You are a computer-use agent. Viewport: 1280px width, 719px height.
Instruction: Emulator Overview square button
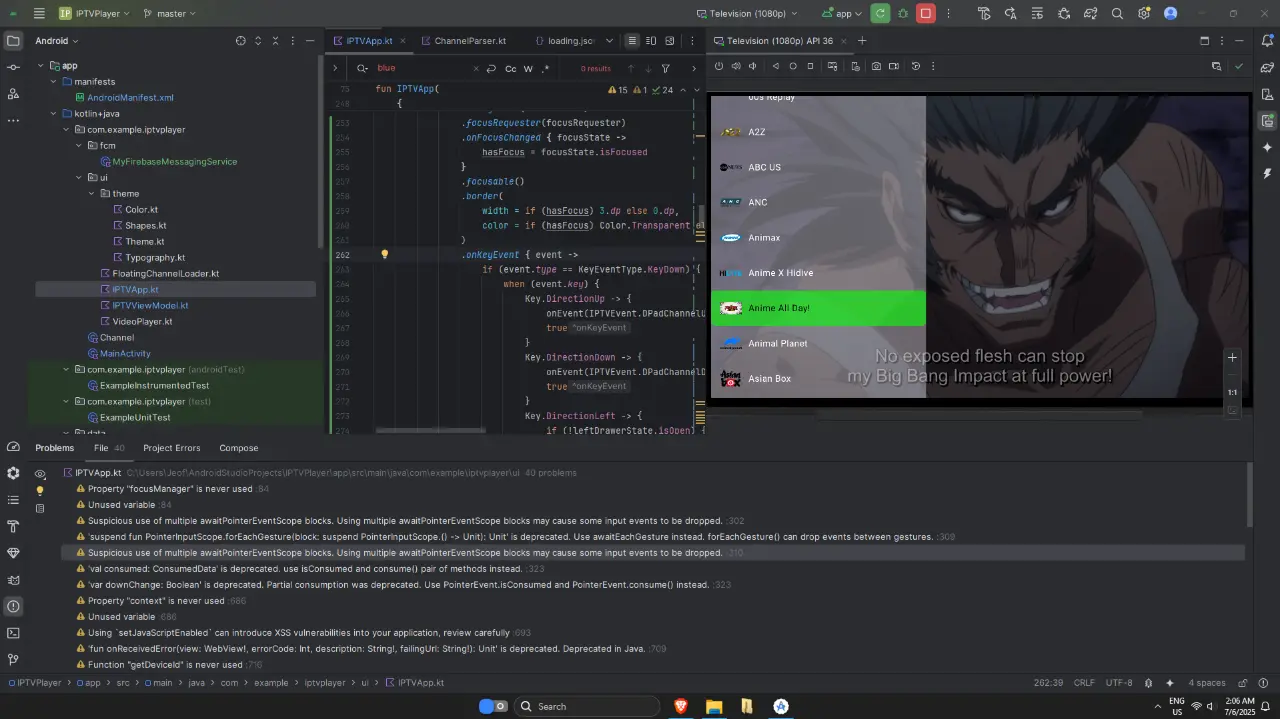(810, 66)
